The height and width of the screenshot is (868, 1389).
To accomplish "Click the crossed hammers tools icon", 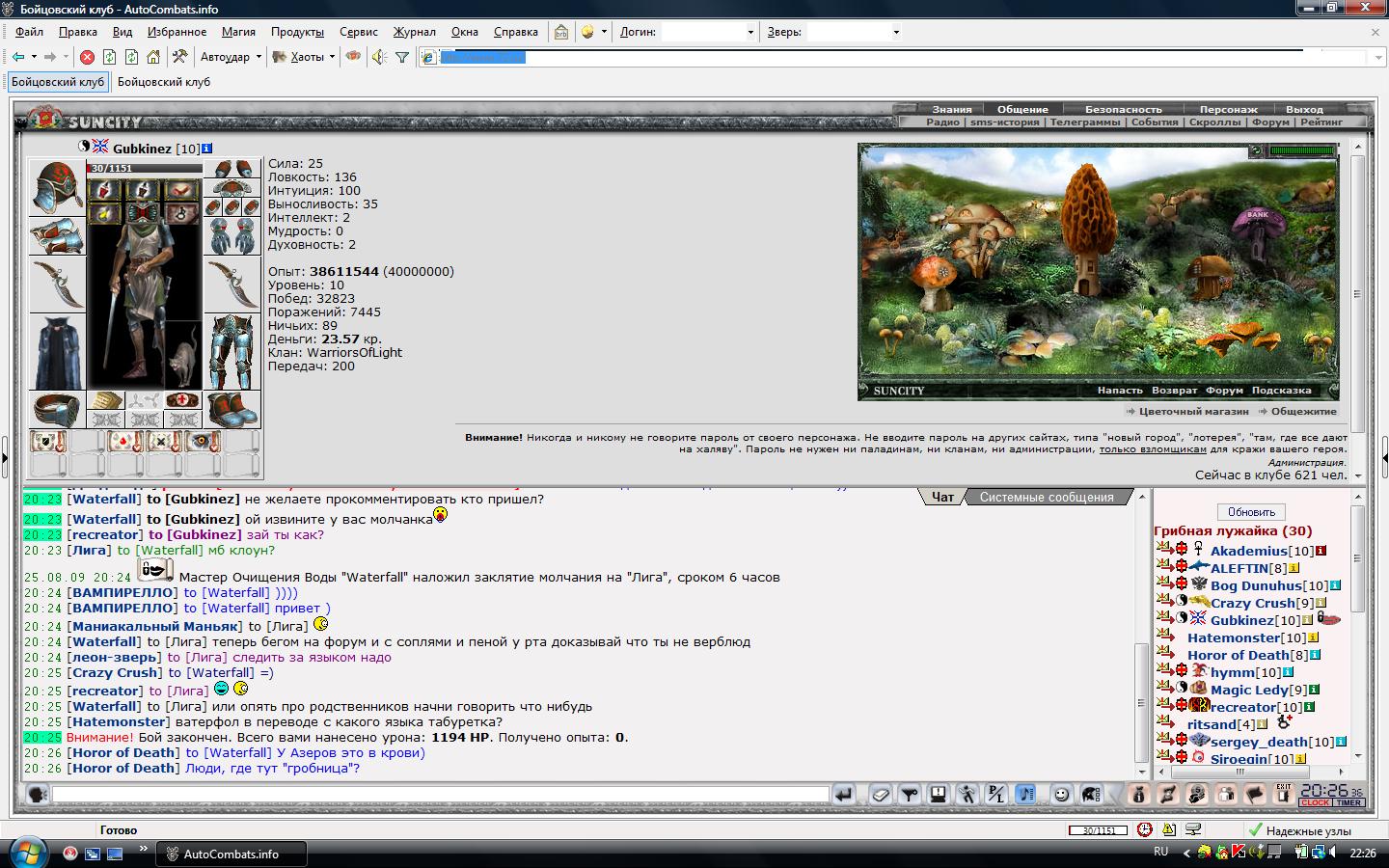I will point(179,57).
